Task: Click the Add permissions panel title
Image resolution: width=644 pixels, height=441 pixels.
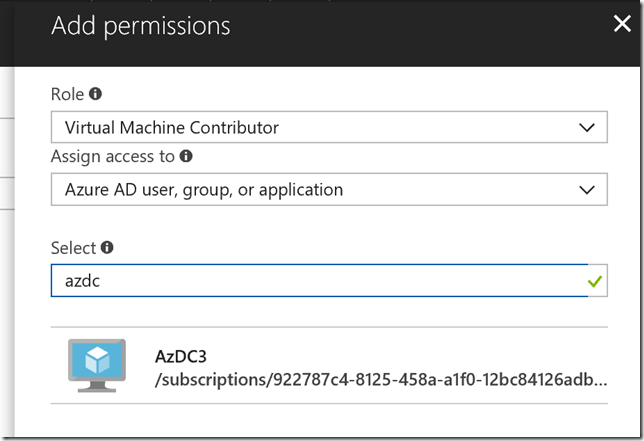Action: 140,26
